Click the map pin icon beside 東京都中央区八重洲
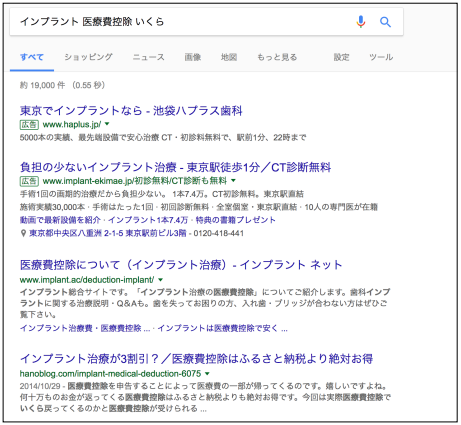 click(x=23, y=233)
